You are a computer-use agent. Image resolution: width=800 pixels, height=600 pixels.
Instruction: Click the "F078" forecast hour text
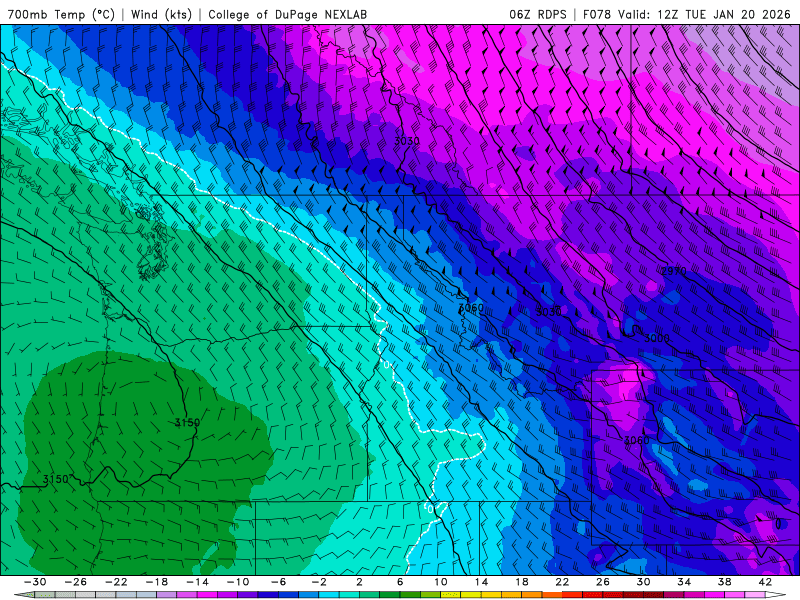coord(596,14)
